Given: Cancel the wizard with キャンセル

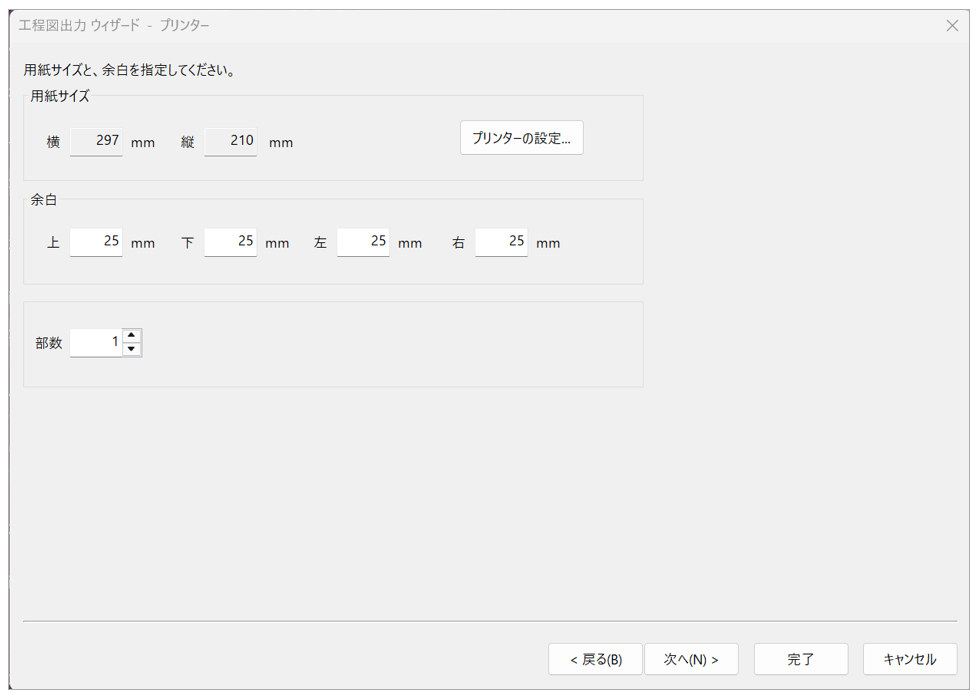Looking at the screenshot, I should point(909,659).
